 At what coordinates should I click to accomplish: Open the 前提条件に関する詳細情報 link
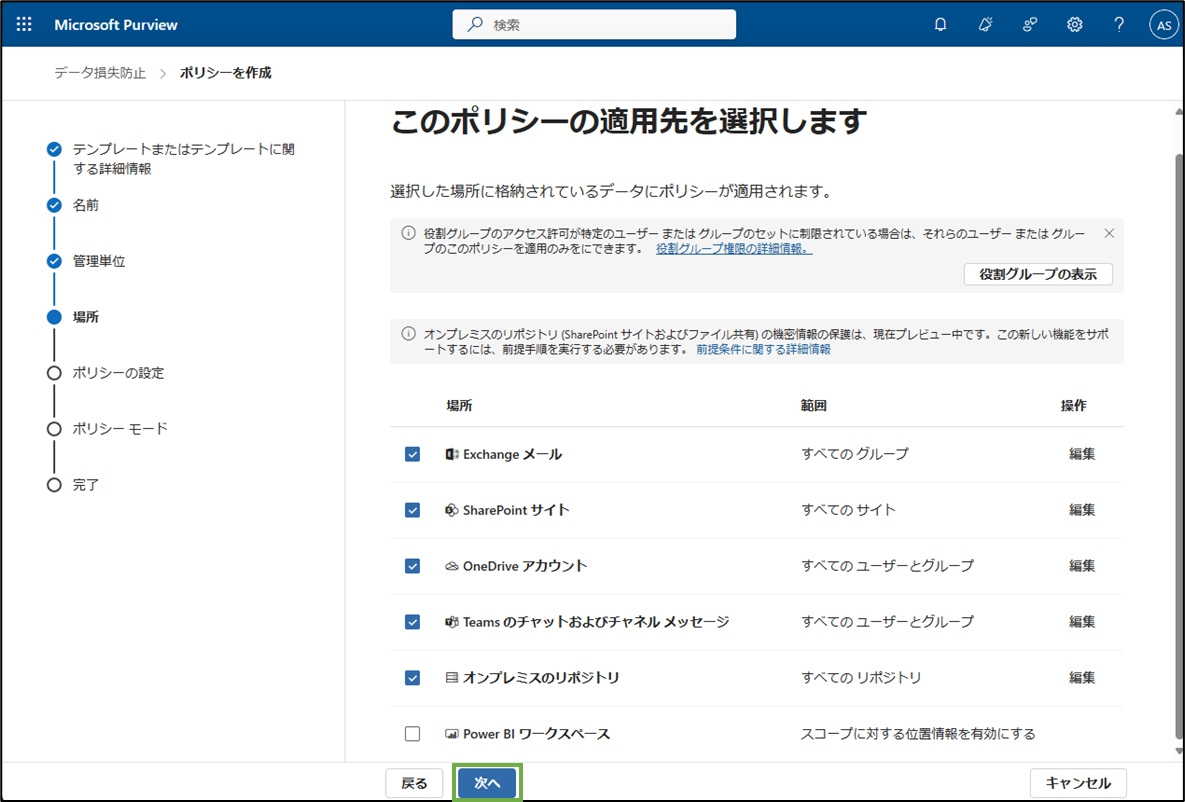(763, 349)
